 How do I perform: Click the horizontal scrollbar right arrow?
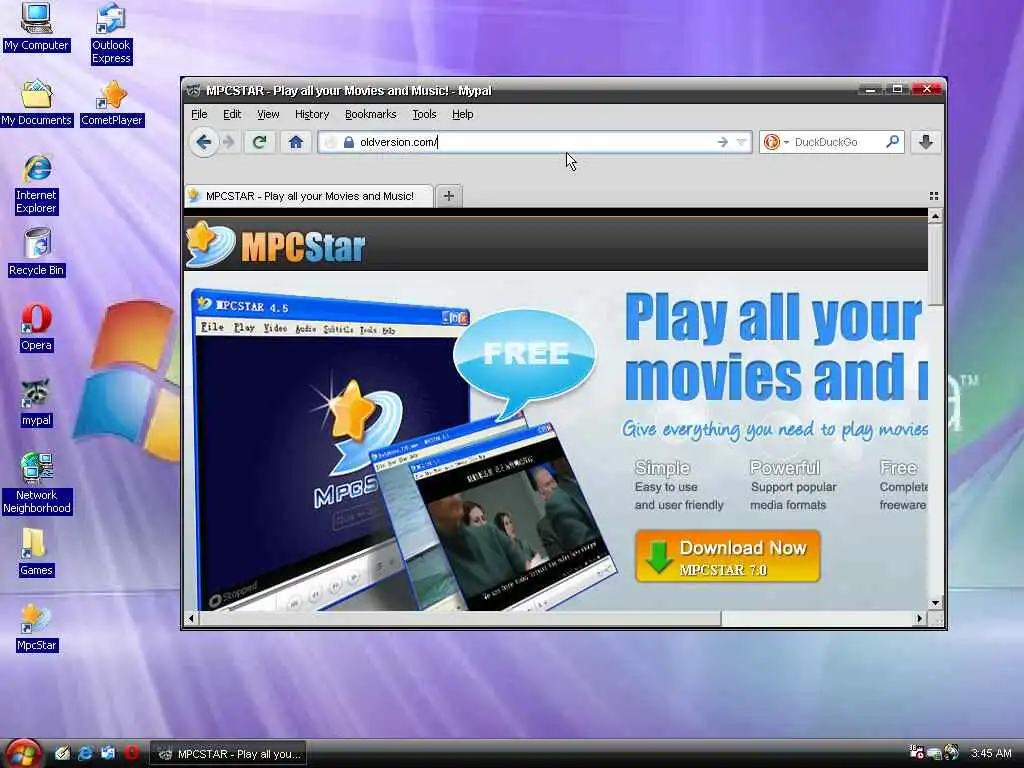[920, 618]
